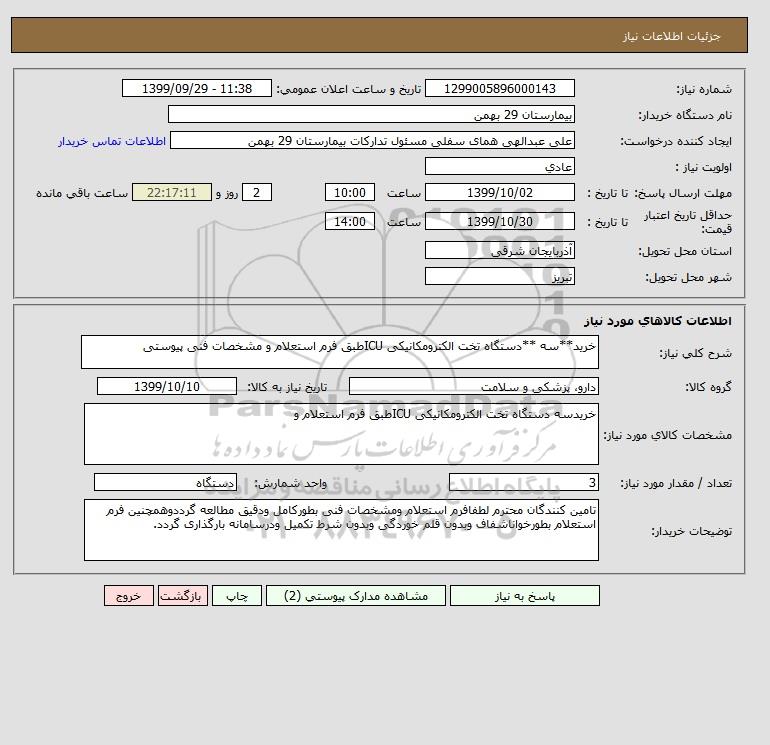Click the تاریخ و ساعت اعلان عمومی label
This screenshot has width=770, height=745.
pos(349,89)
